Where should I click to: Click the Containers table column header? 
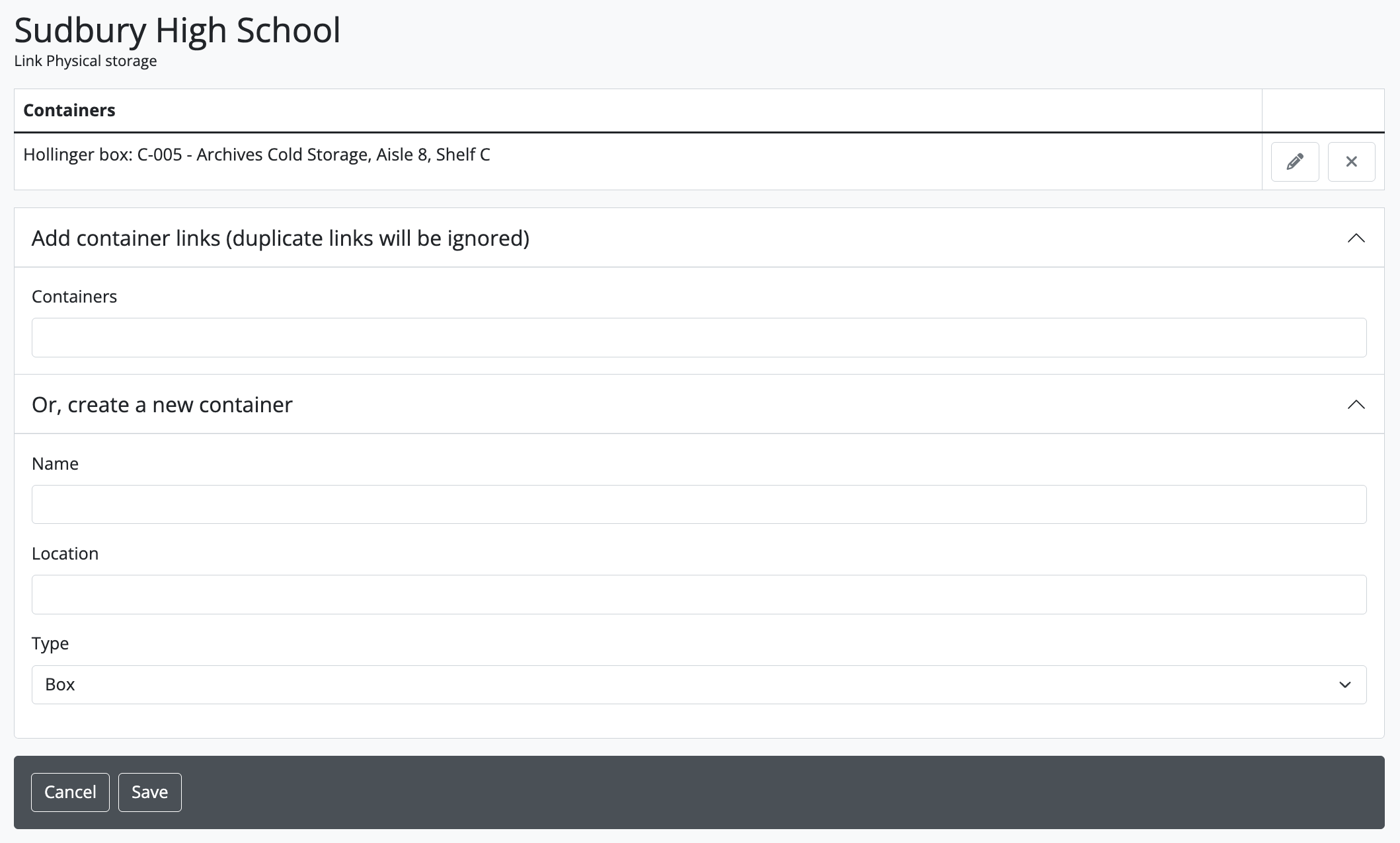[x=69, y=110]
